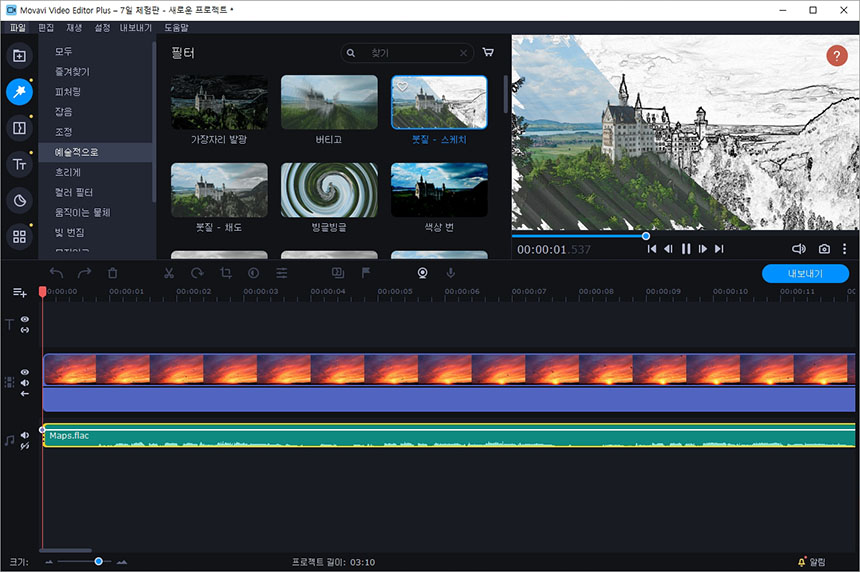Mute the video track speaker icon
The image size is (860, 572).
click(x=25, y=383)
